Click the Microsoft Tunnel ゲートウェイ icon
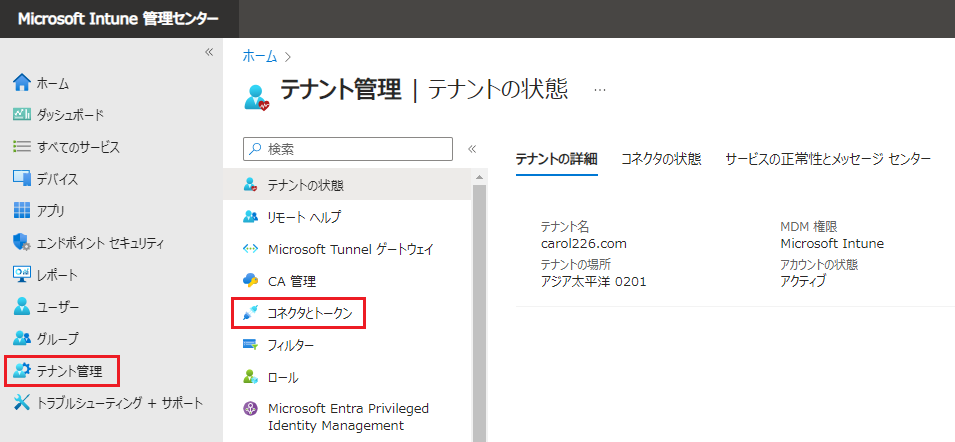 click(x=250, y=249)
